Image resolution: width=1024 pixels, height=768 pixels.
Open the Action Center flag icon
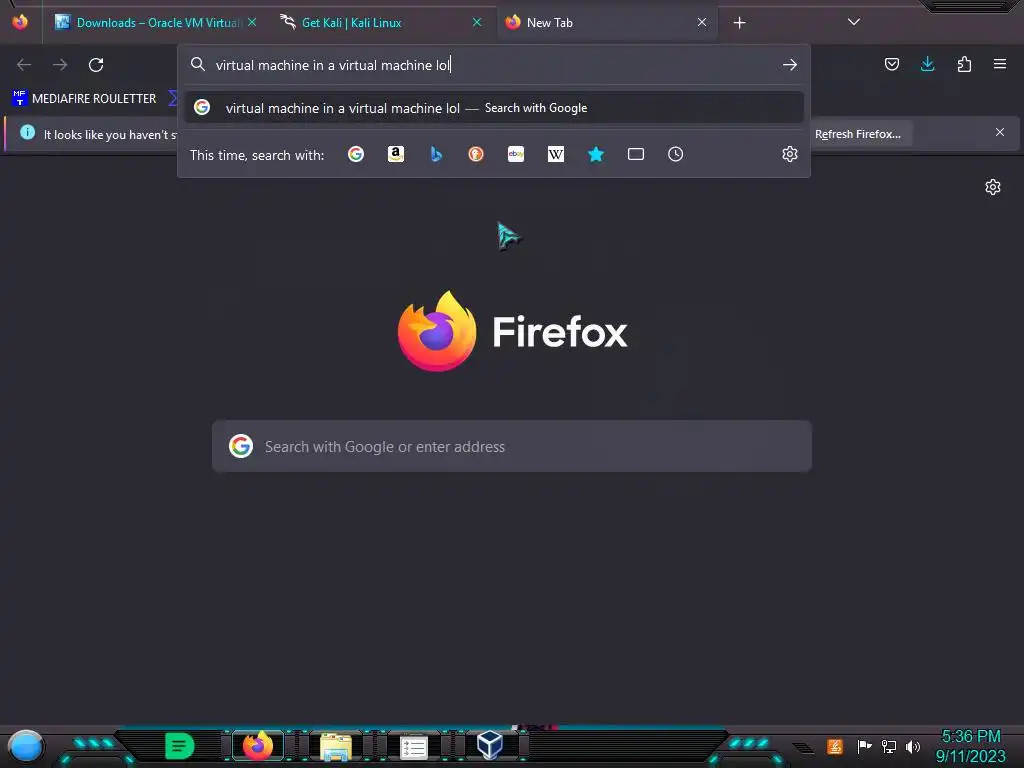[865, 746]
